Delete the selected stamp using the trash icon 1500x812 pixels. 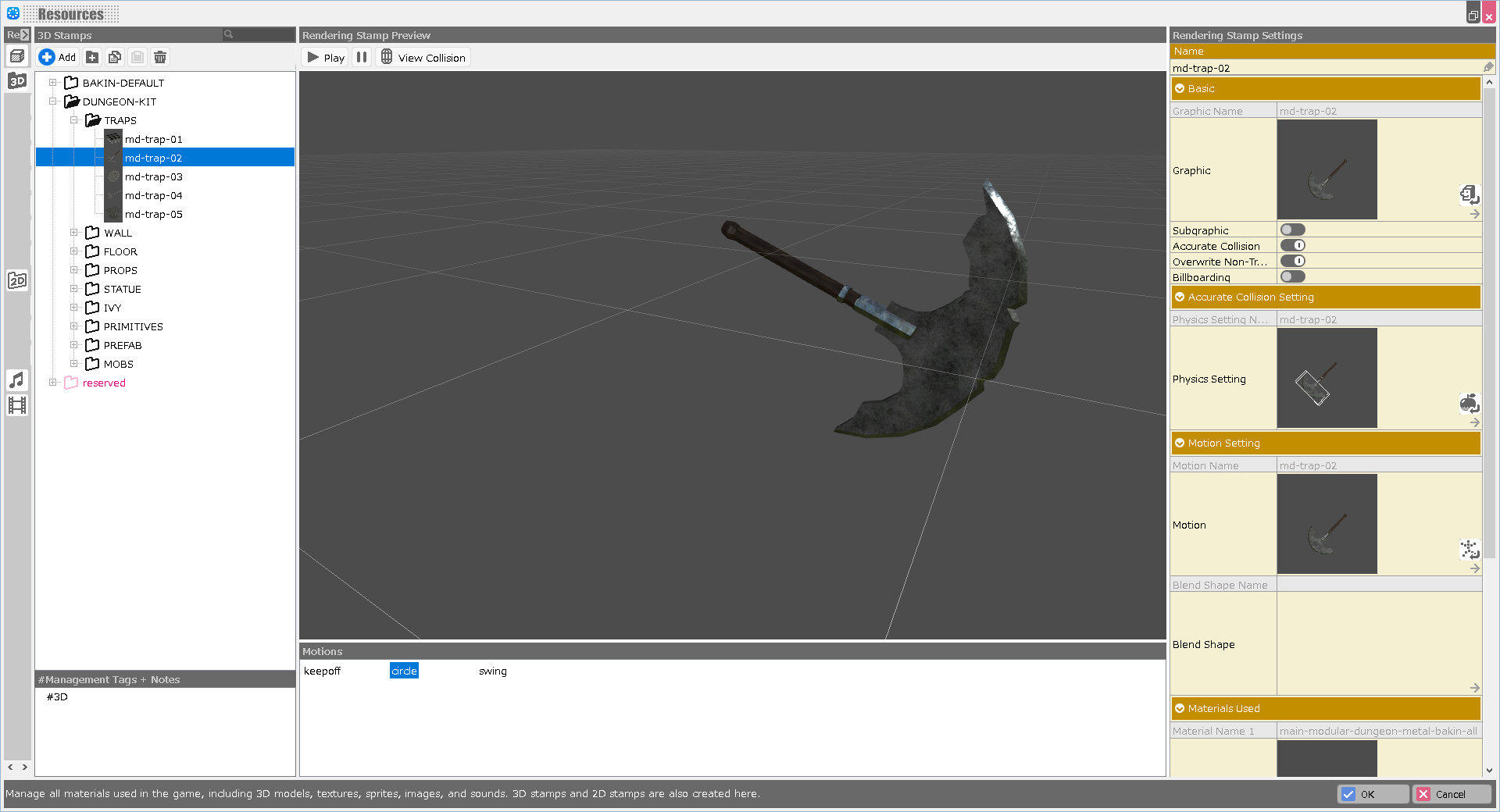[x=160, y=57]
